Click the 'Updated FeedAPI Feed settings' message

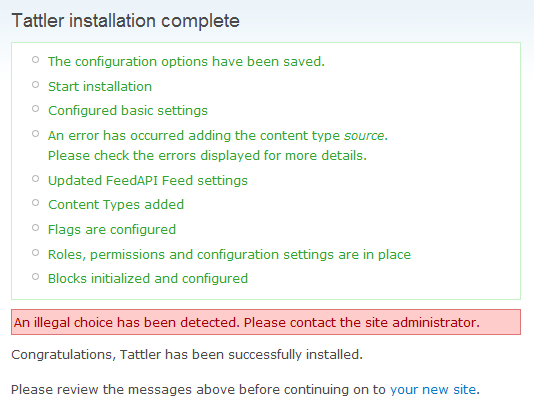148,180
